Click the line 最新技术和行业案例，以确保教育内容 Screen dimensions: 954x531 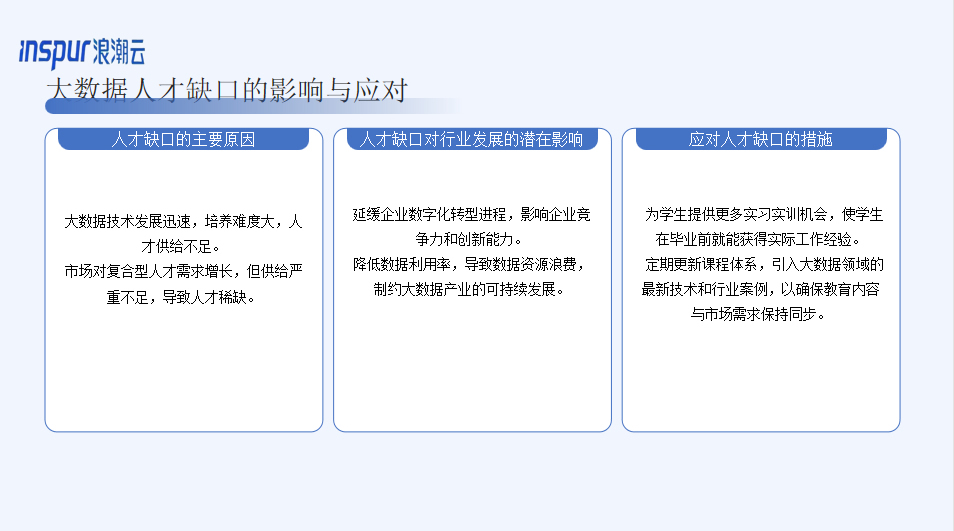761,289
